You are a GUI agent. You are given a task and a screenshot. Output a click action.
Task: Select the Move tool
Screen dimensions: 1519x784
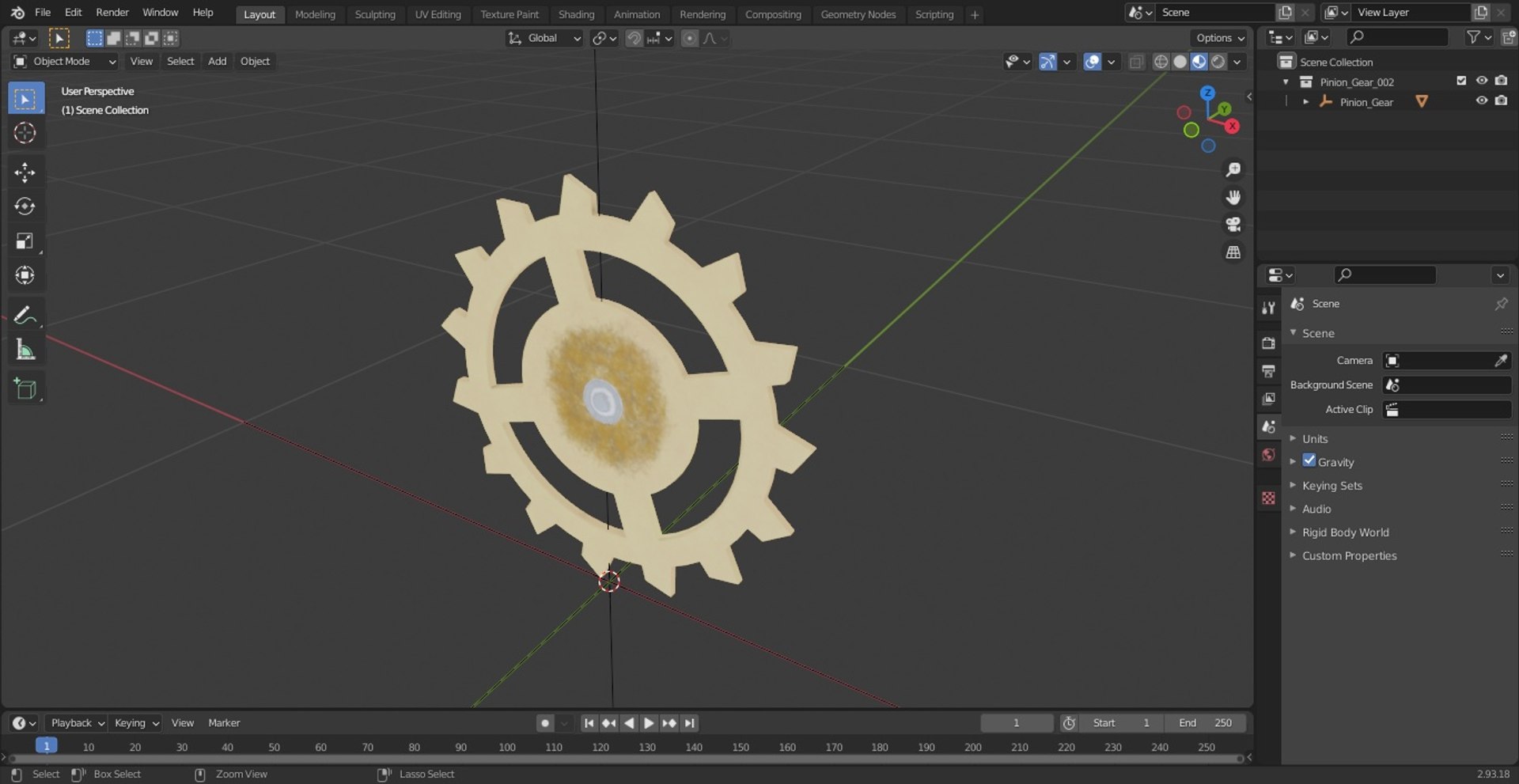click(x=25, y=172)
